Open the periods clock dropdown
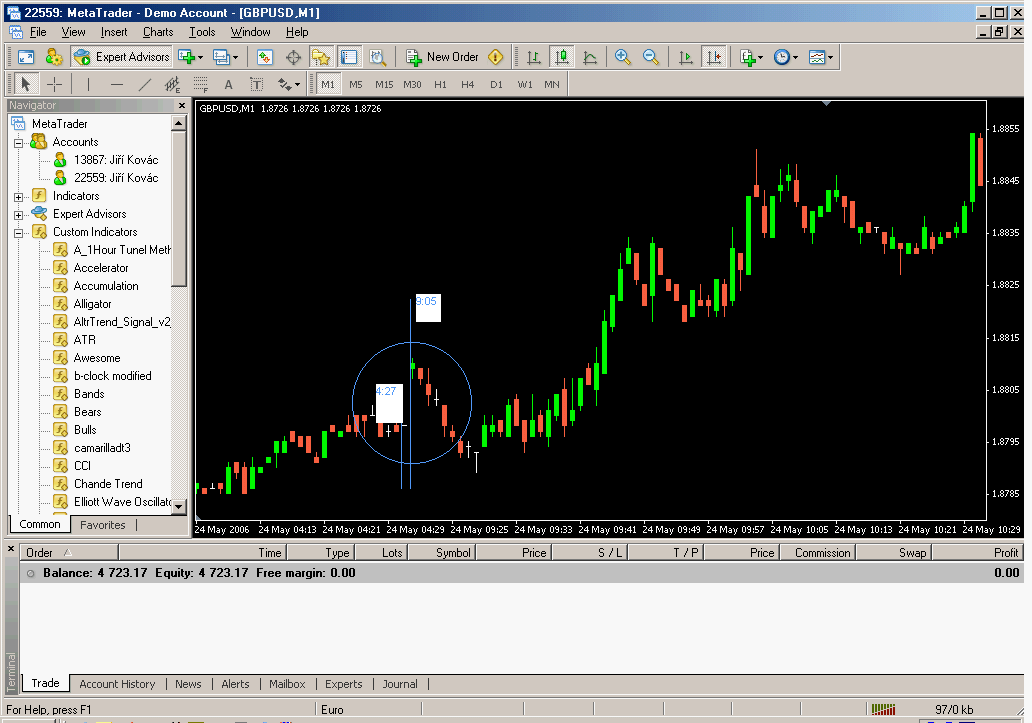Viewport: 1032px width, 723px height. [795, 57]
